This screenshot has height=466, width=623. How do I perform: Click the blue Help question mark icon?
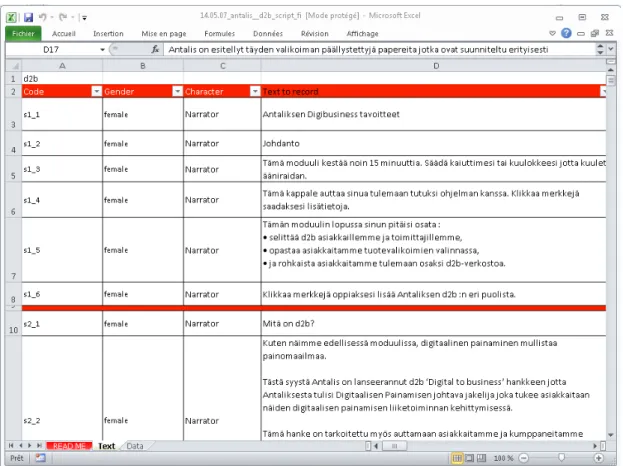566,33
